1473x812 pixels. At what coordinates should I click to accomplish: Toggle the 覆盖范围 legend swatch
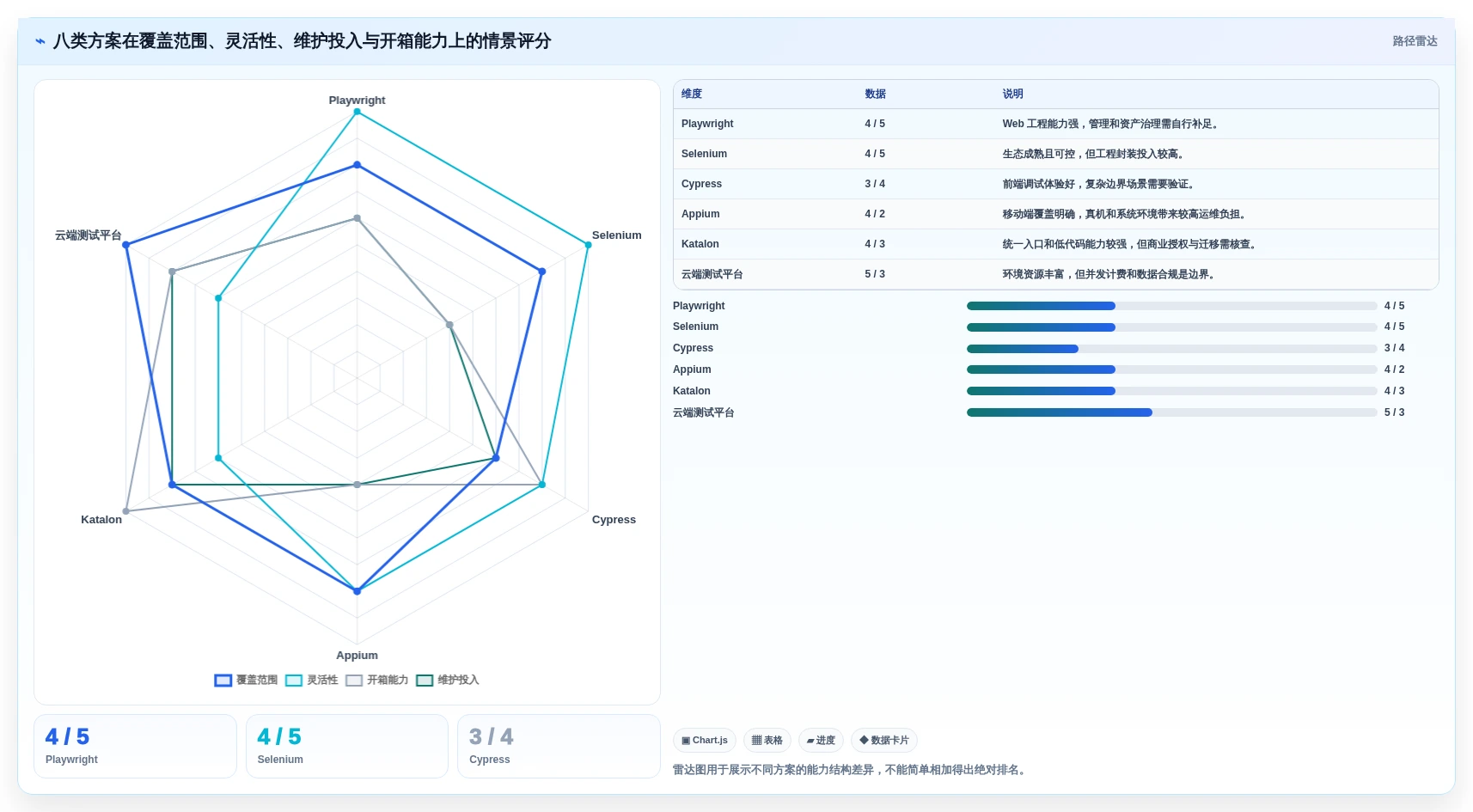pos(223,681)
